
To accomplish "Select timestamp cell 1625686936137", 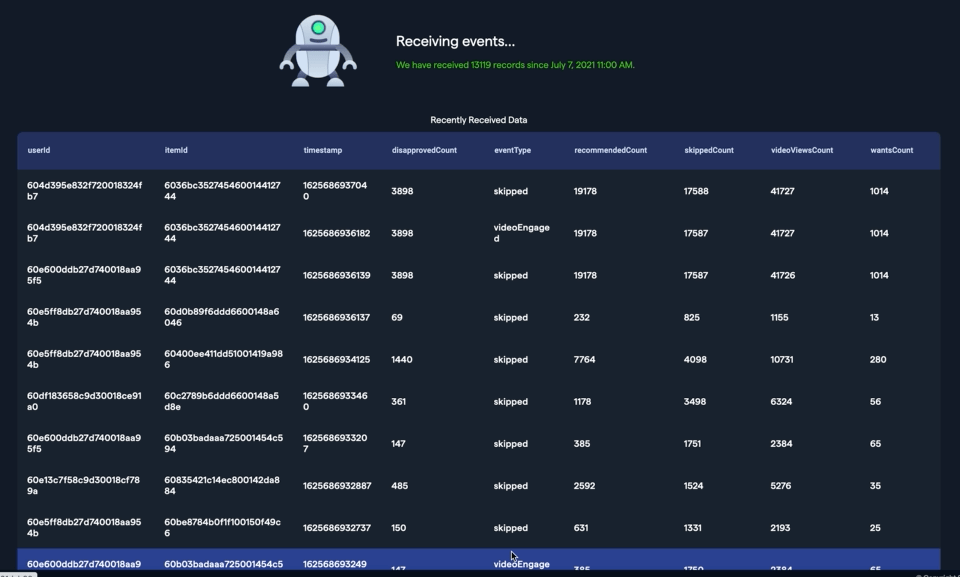I will [x=336, y=317].
